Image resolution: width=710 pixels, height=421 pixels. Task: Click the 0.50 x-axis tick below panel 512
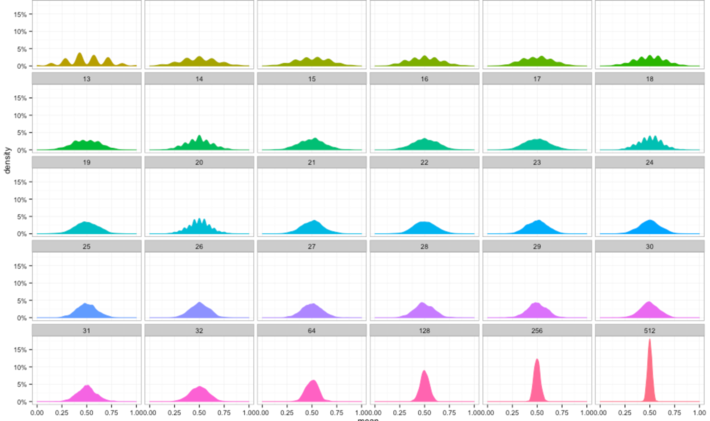(x=650, y=412)
